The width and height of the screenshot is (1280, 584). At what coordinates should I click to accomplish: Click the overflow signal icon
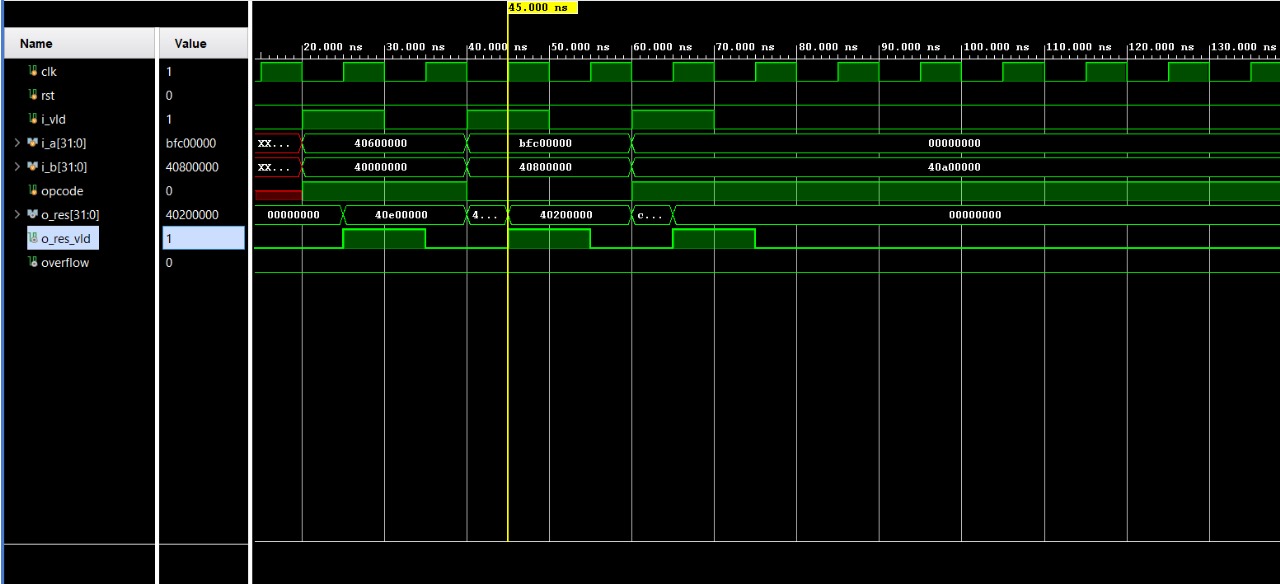pyautogui.click(x=33, y=263)
